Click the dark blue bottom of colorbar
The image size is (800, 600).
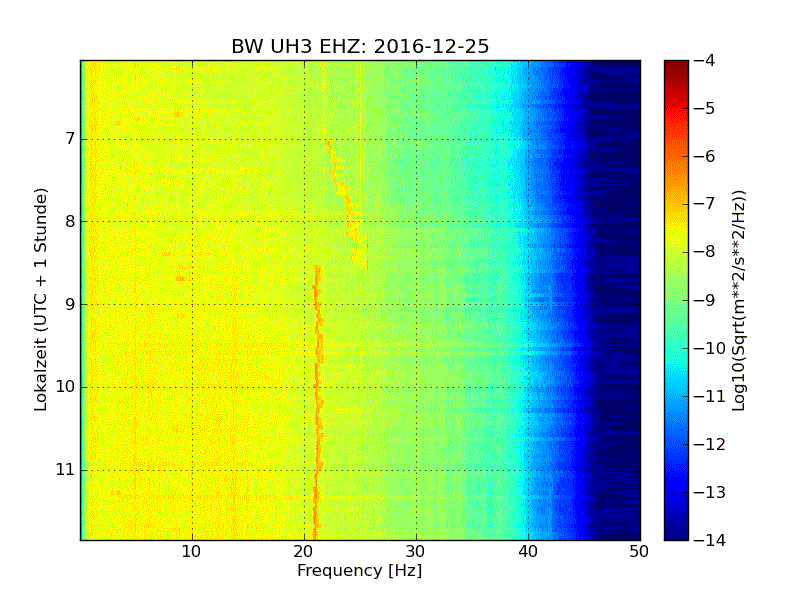click(x=676, y=533)
